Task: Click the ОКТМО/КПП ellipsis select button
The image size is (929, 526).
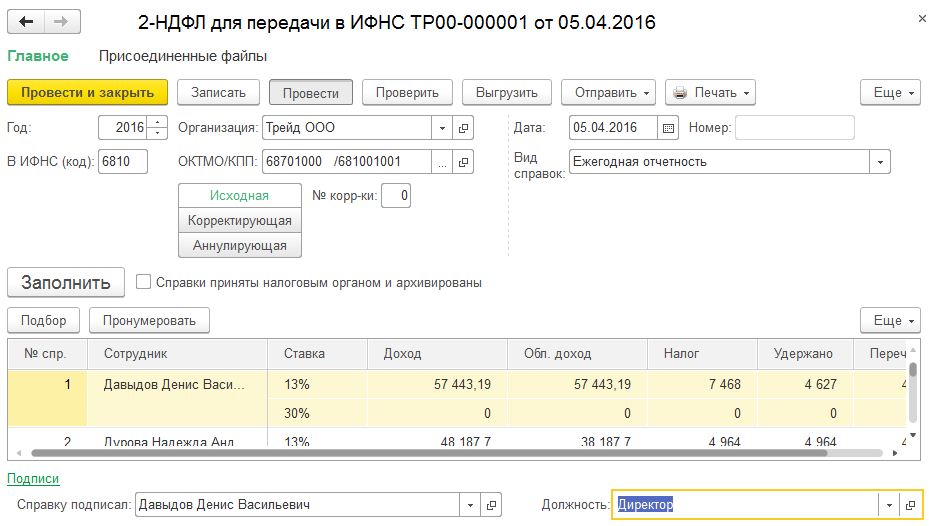Action: (x=442, y=162)
